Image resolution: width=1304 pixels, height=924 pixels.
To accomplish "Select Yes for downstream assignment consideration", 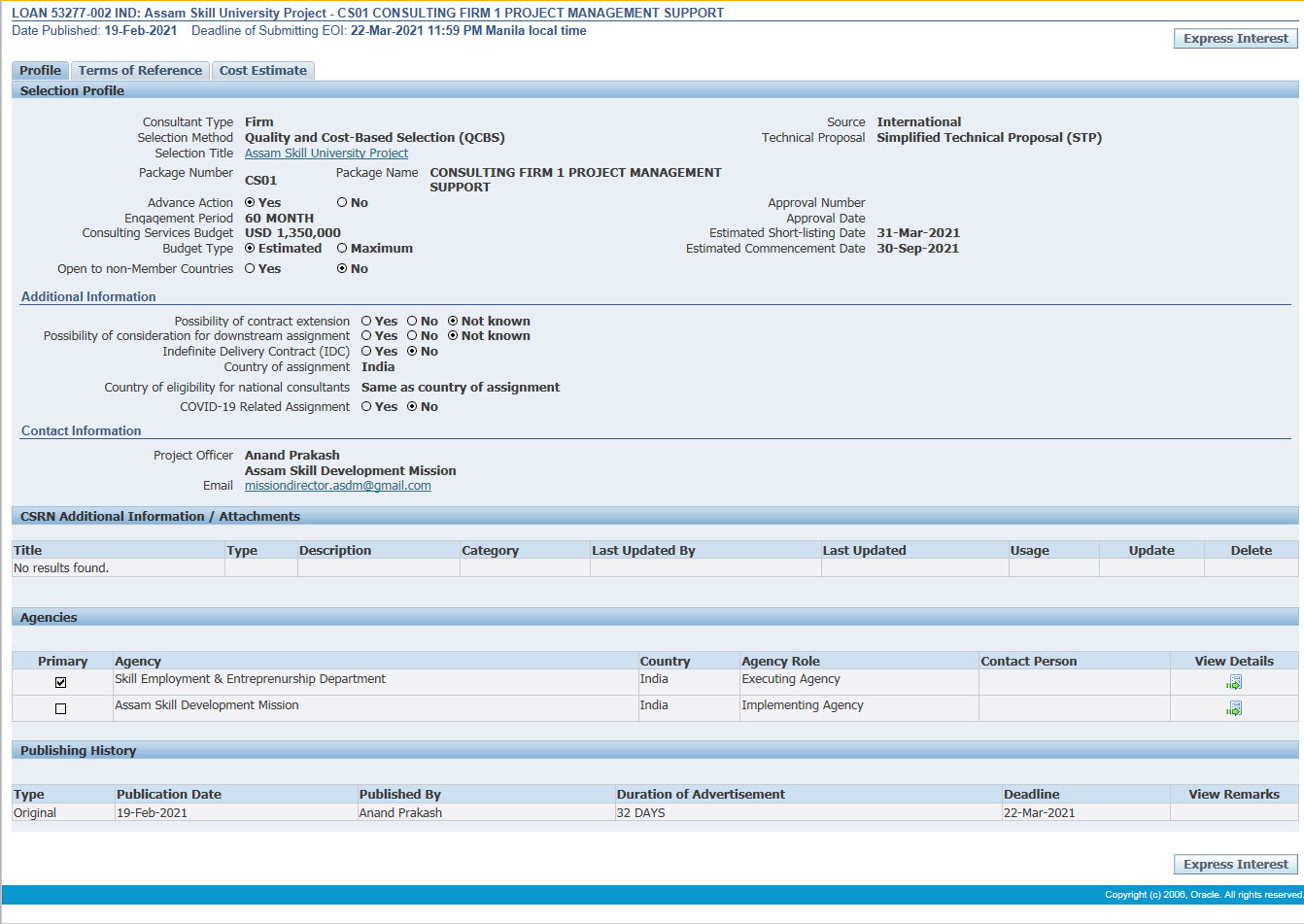I will (366, 335).
